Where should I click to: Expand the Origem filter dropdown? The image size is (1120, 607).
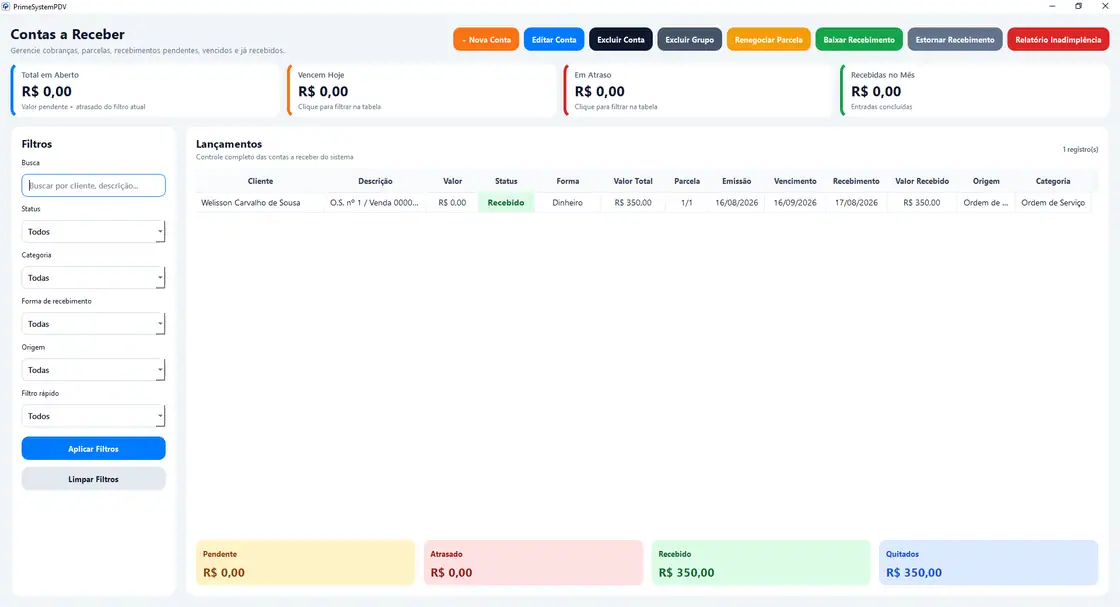click(x=94, y=370)
